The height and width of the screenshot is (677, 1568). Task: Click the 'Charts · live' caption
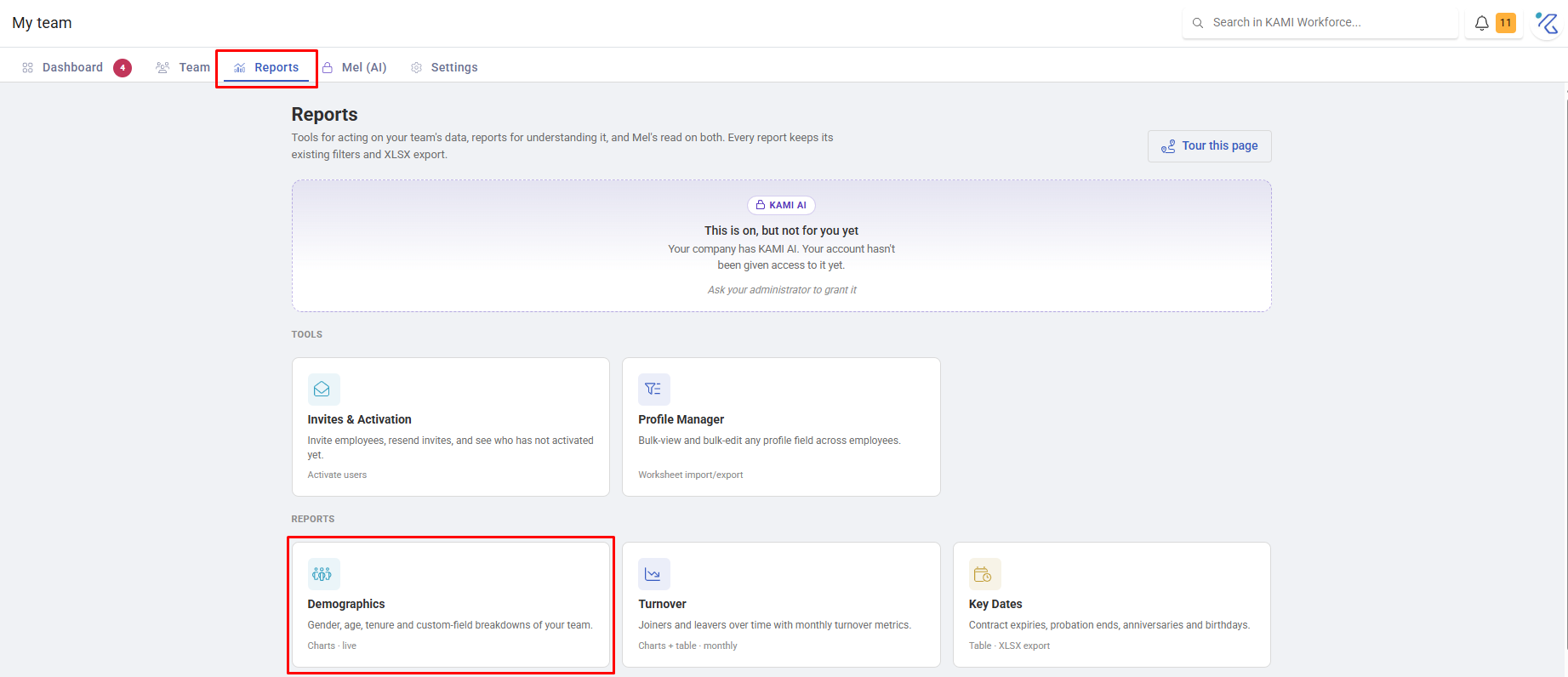click(x=332, y=646)
